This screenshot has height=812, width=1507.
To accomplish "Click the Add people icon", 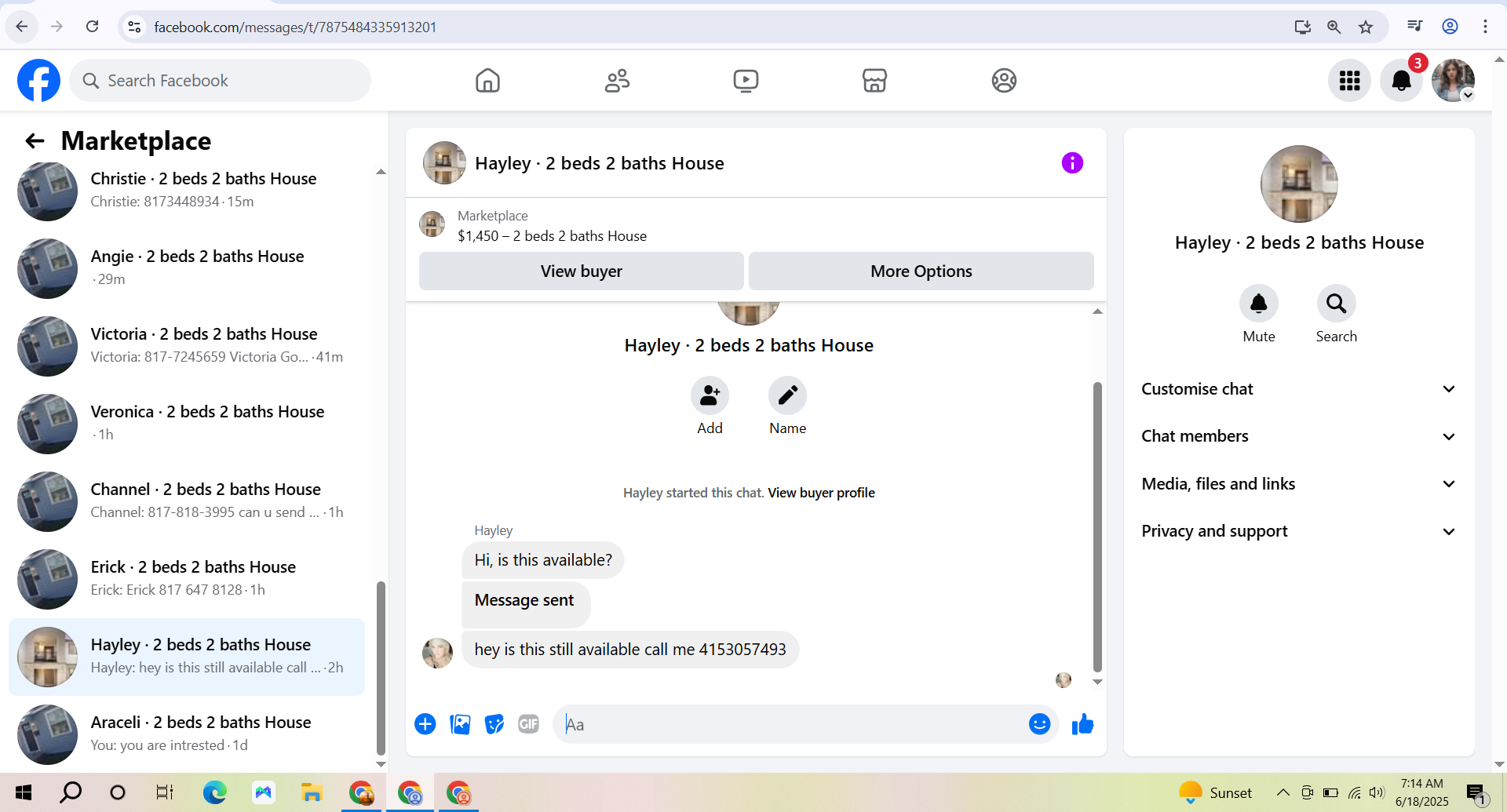I will point(710,395).
